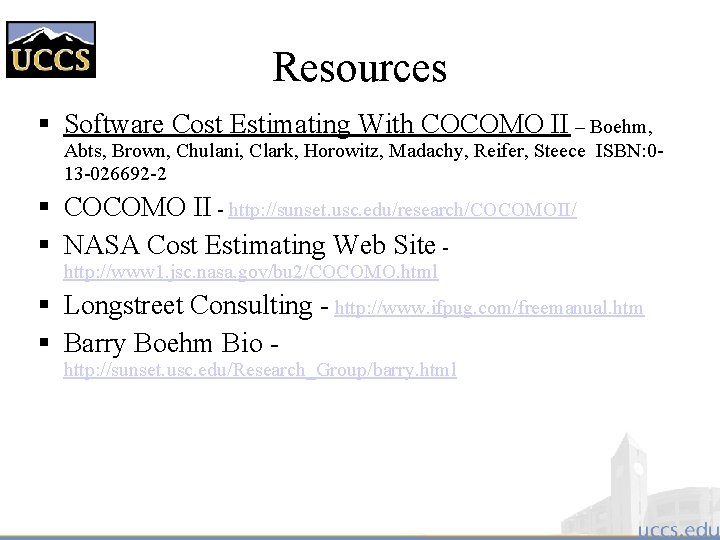
Task: Click the author list starting with Abts, Brown
Action: (x=325, y=151)
